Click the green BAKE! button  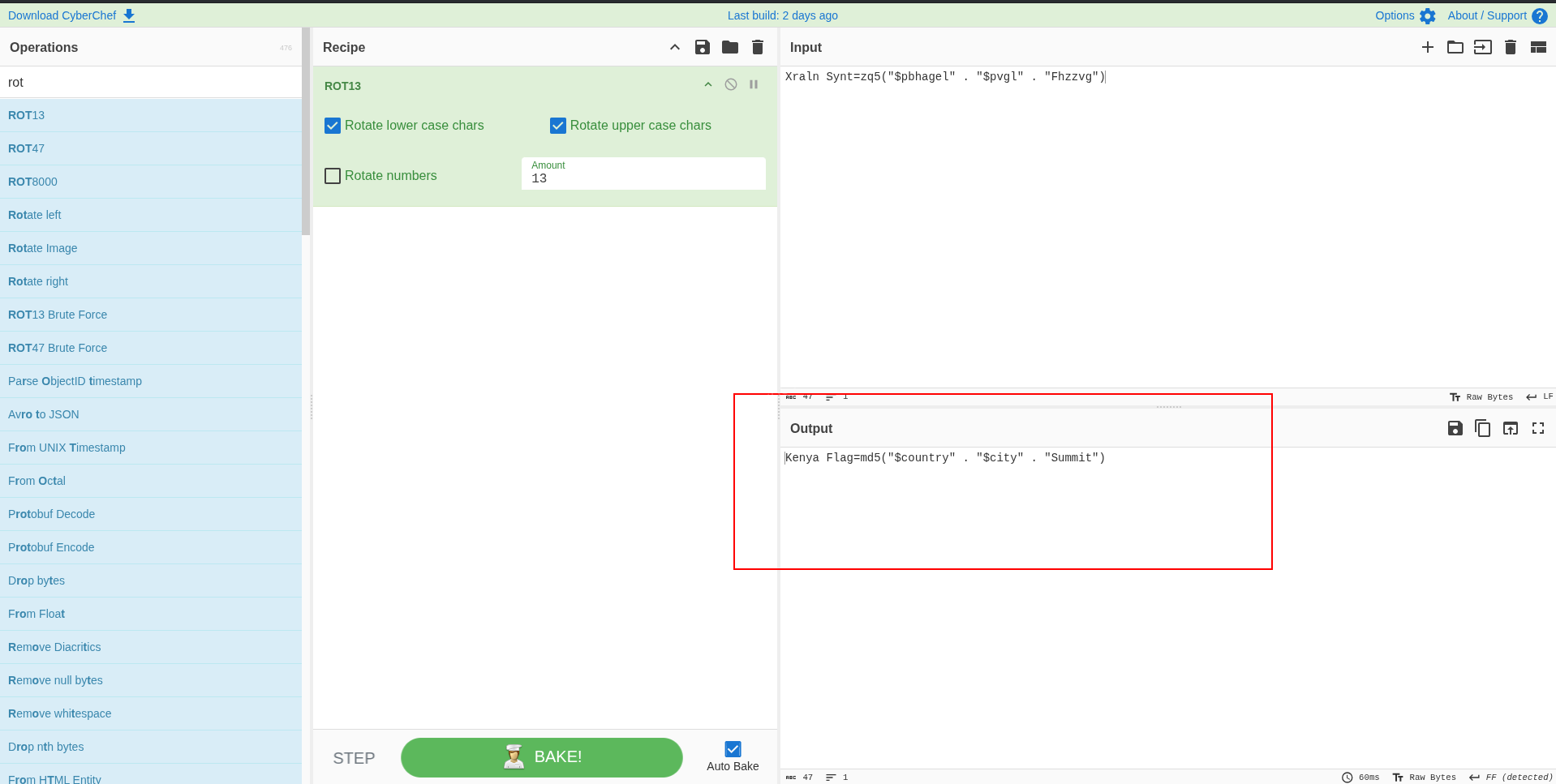(542, 757)
